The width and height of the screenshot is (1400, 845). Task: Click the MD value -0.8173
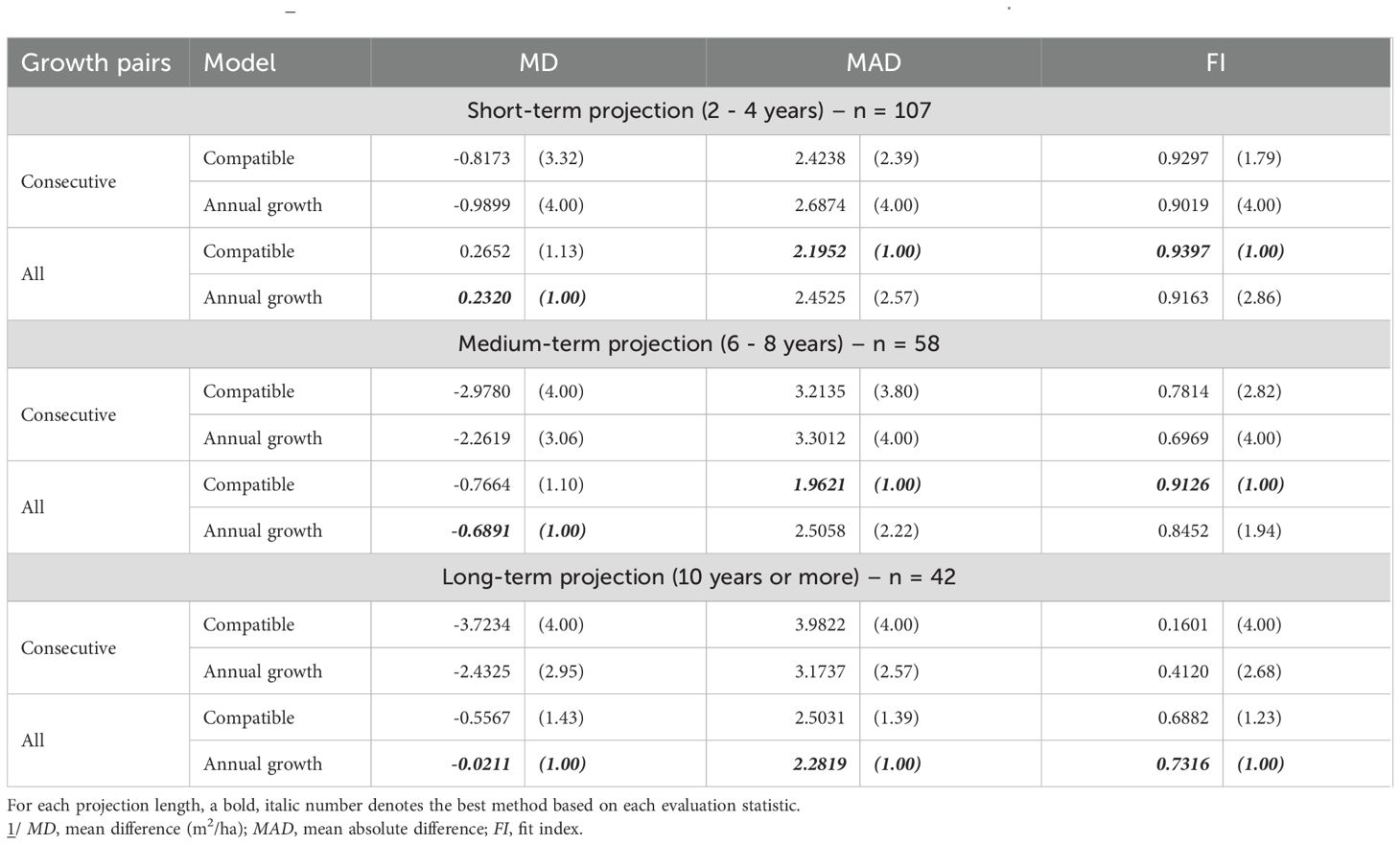[482, 158]
